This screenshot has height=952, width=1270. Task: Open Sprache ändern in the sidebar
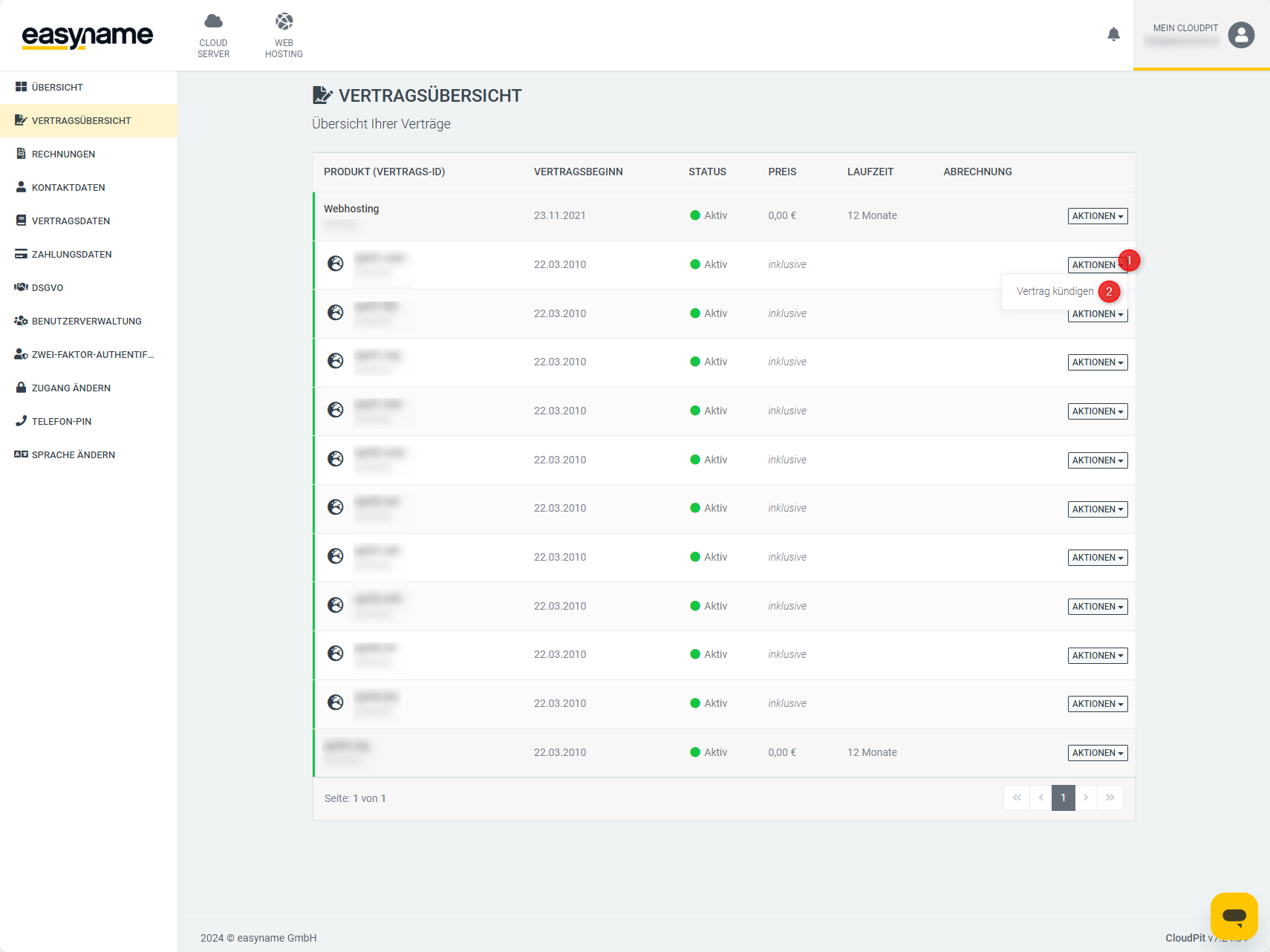tap(73, 455)
